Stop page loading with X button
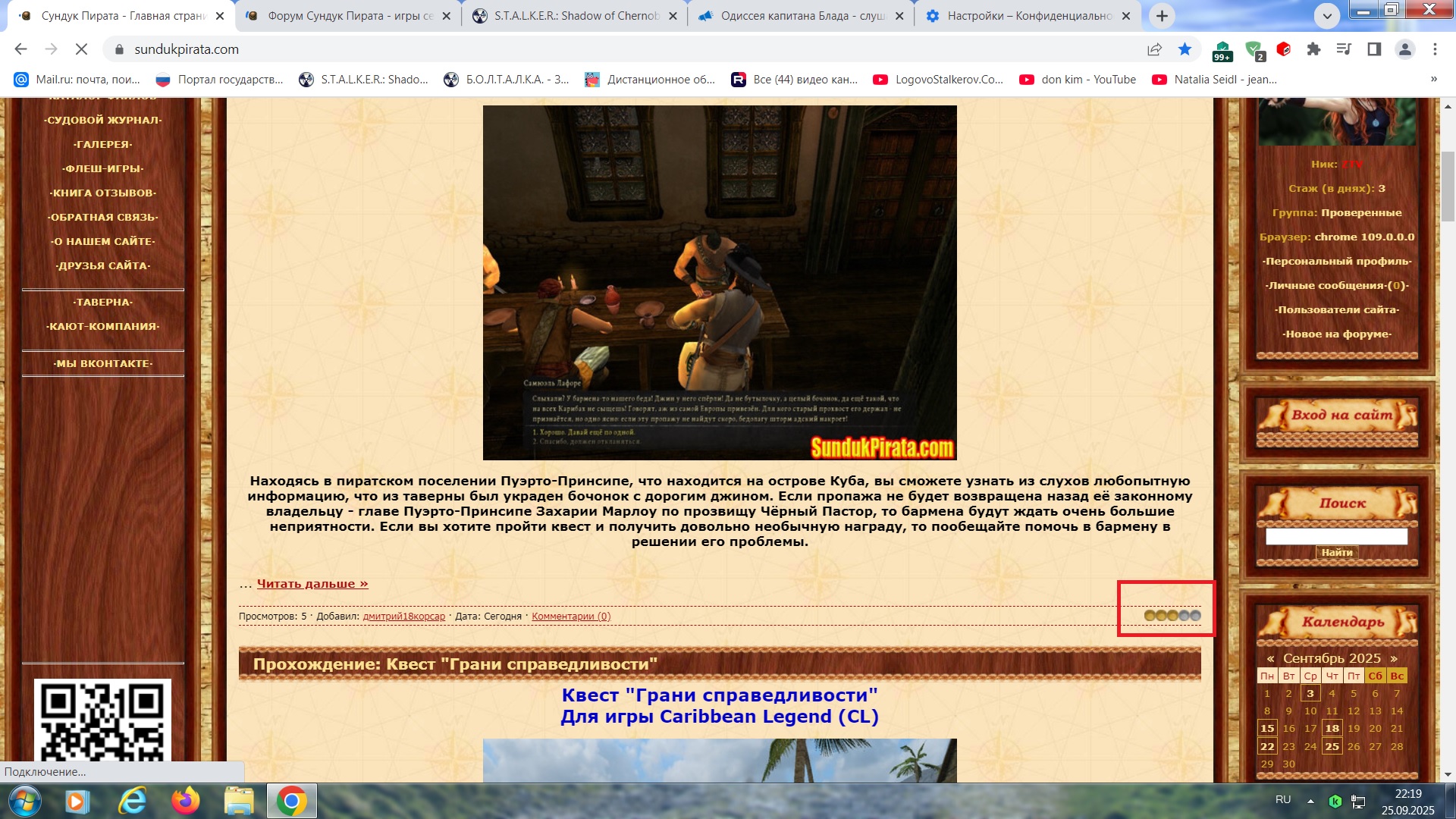The image size is (1456, 819). point(81,49)
